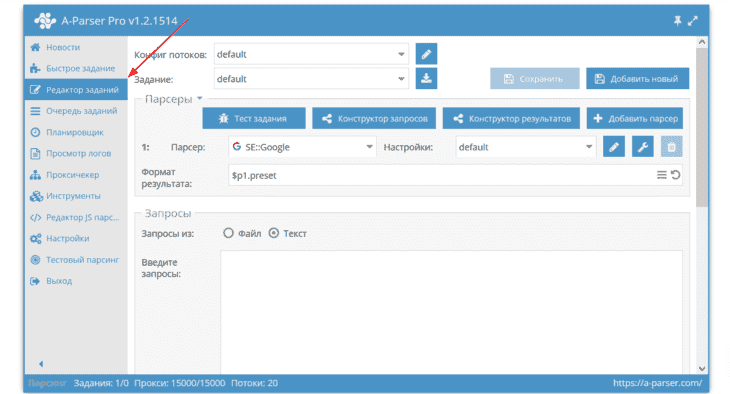Expand the SE::Google parser dropdown
This screenshot has height=394, width=730.
(x=303, y=147)
